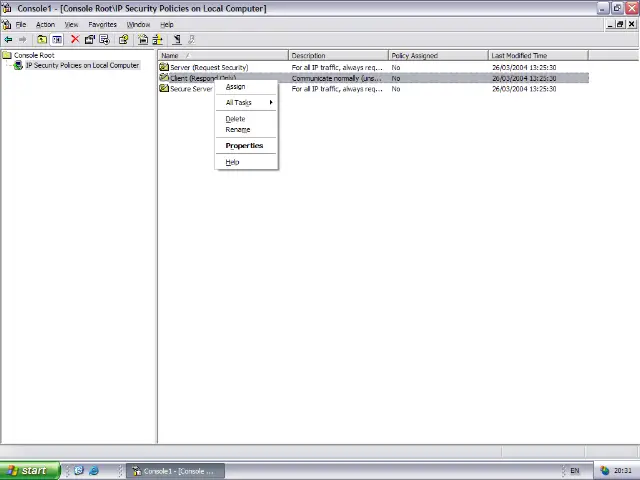Screen dimensions: 640x480
Task: Click the Create IP Security Policy icon
Action: (142, 40)
